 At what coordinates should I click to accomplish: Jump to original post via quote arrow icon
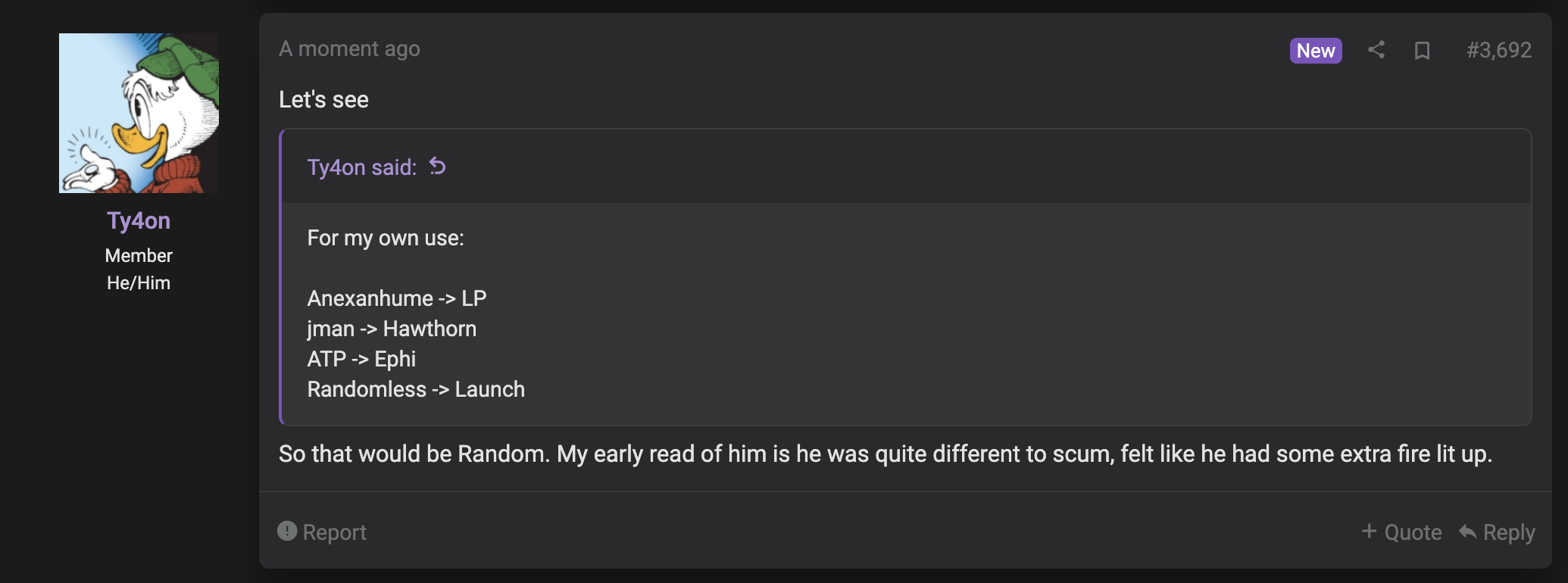[x=438, y=166]
